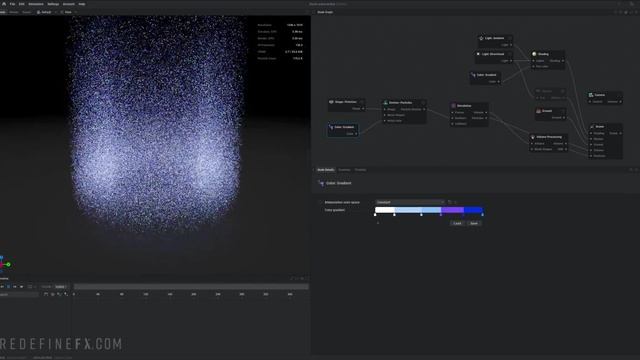Open the View dropdown in viewport toolbar
Screen dimensions: 640x360
[68, 12]
